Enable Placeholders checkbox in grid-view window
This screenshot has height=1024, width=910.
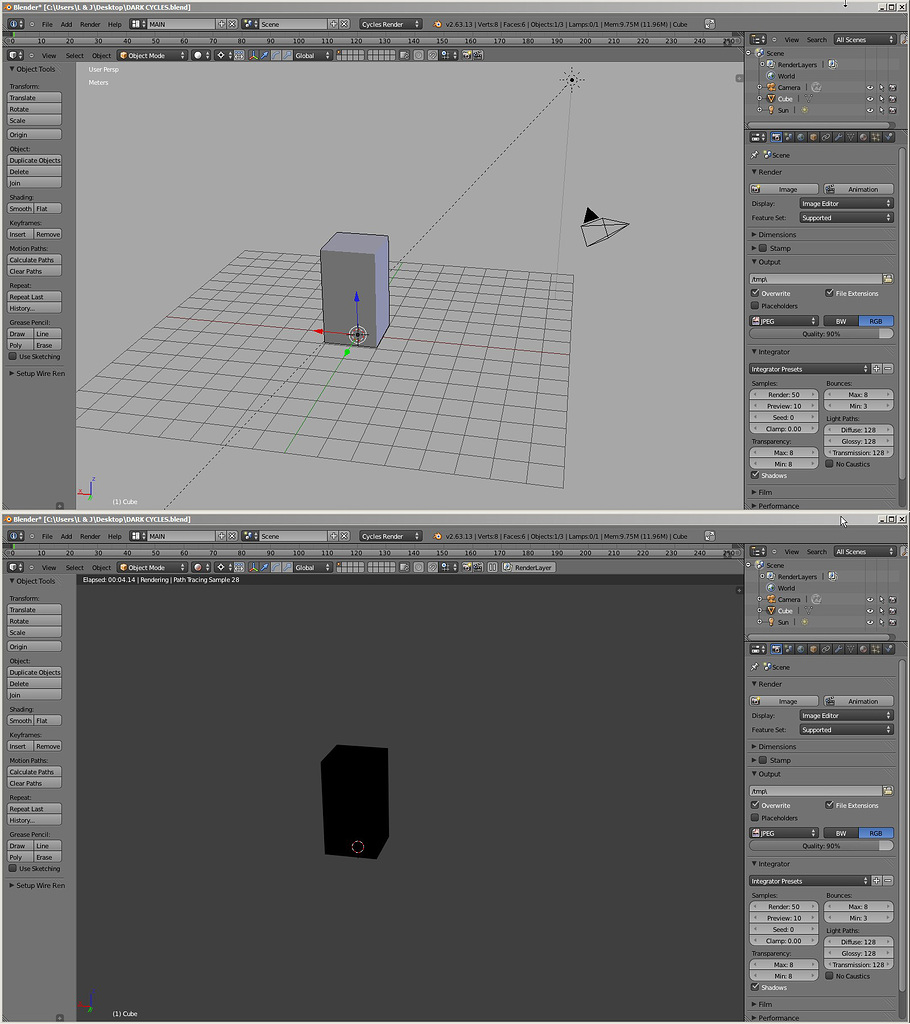point(755,306)
